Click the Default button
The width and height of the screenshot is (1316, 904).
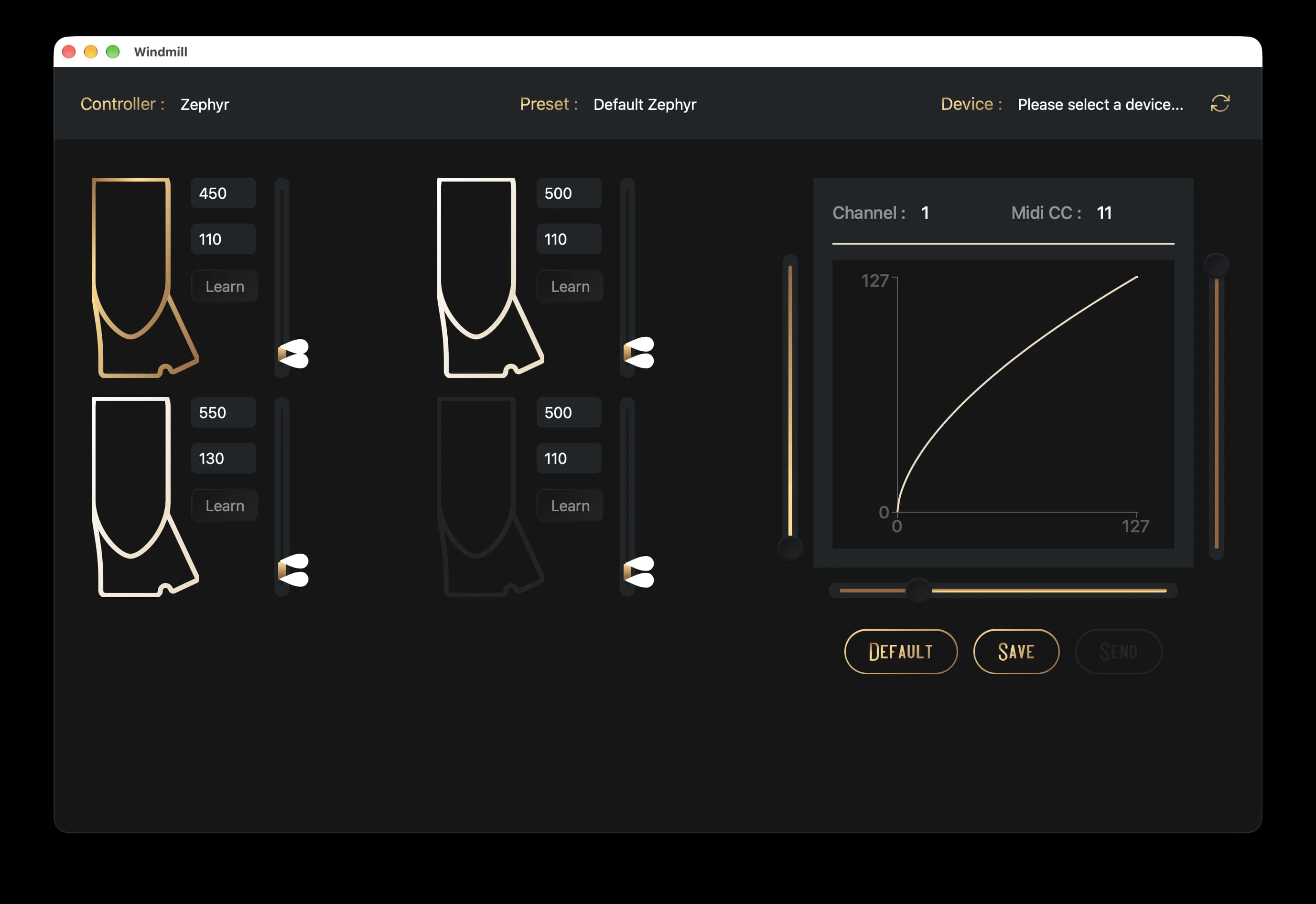(901, 651)
